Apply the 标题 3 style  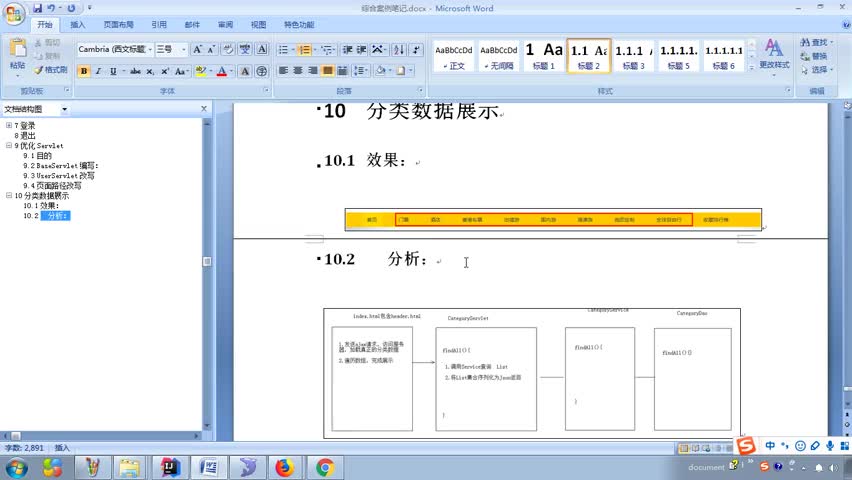pos(634,56)
